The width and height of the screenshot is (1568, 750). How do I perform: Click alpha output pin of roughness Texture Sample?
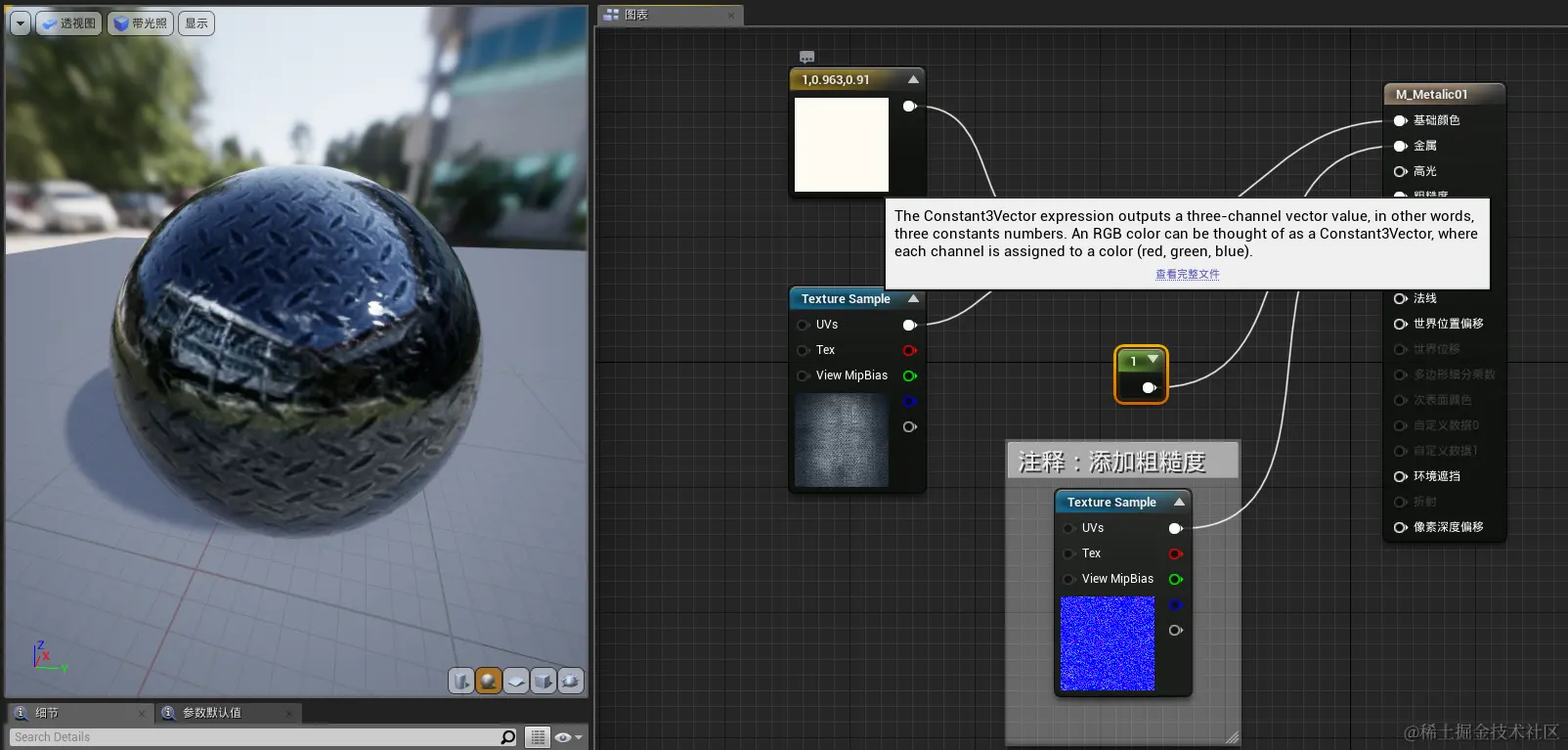click(x=1175, y=630)
